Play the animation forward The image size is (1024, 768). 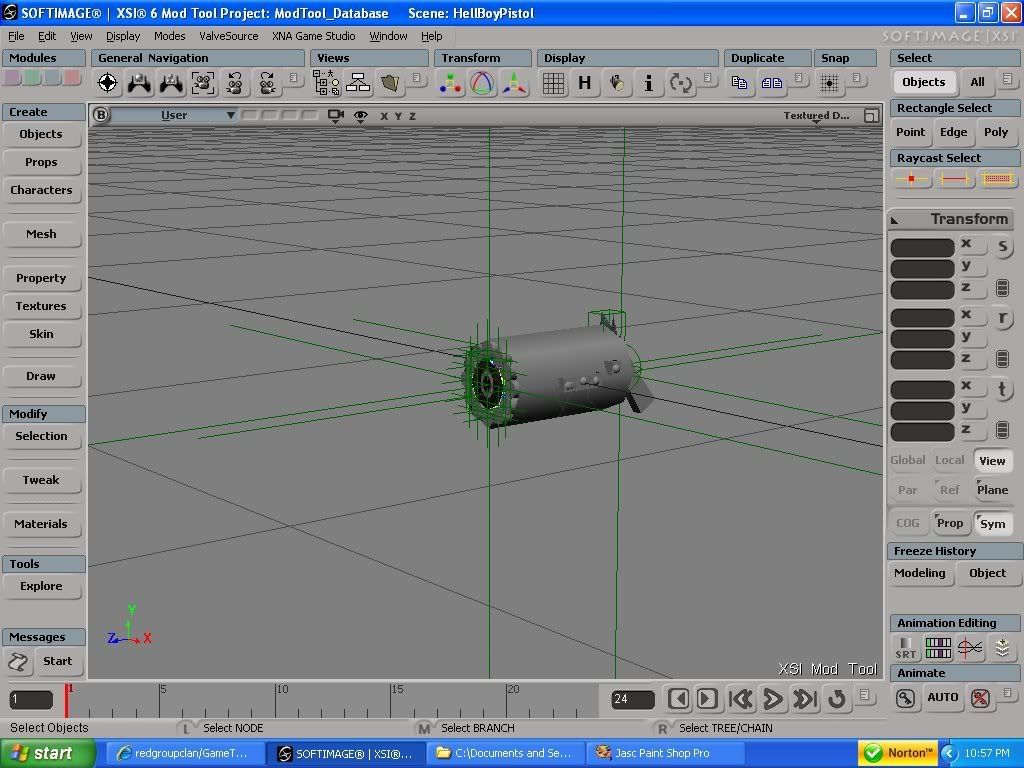(773, 699)
